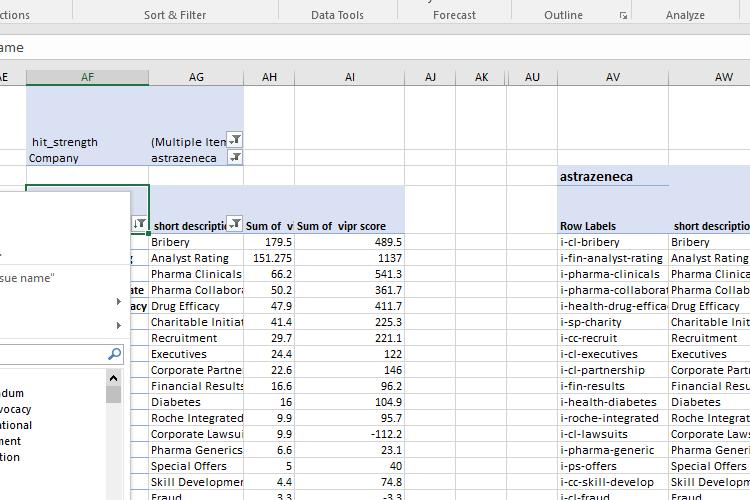Select the 541.3 vipr score cell
The image size is (750, 500).
coord(350,274)
